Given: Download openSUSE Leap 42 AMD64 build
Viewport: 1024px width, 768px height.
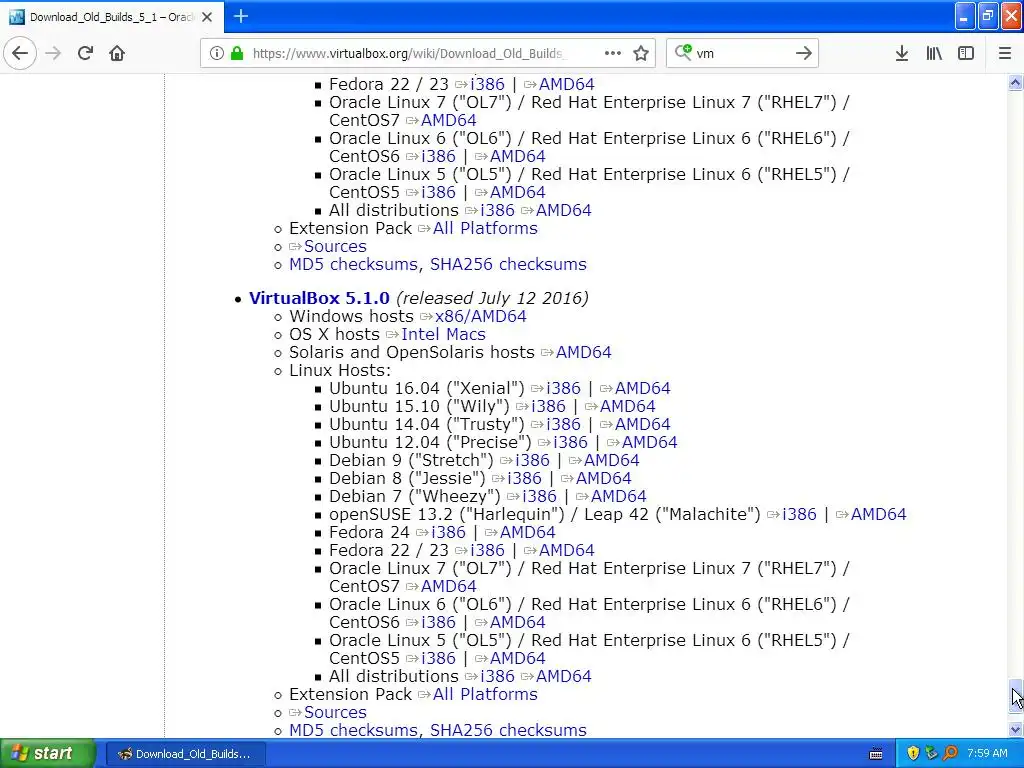Looking at the screenshot, I should [878, 515].
